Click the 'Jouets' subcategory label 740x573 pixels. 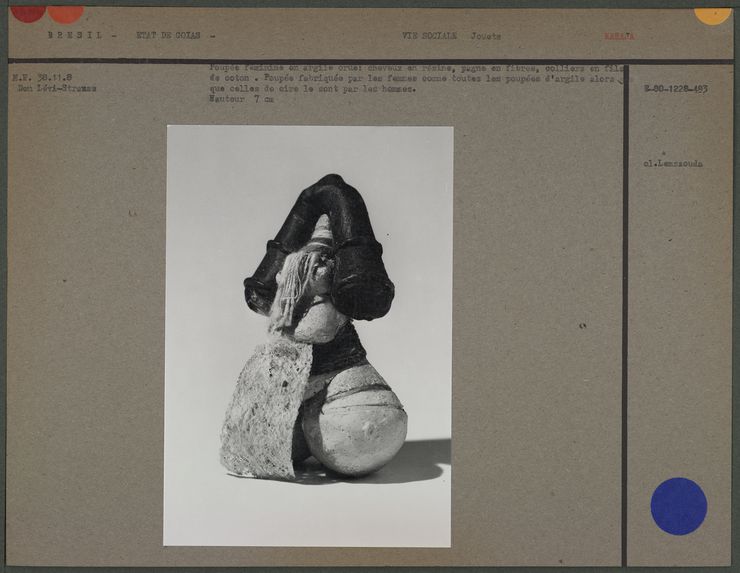point(486,35)
